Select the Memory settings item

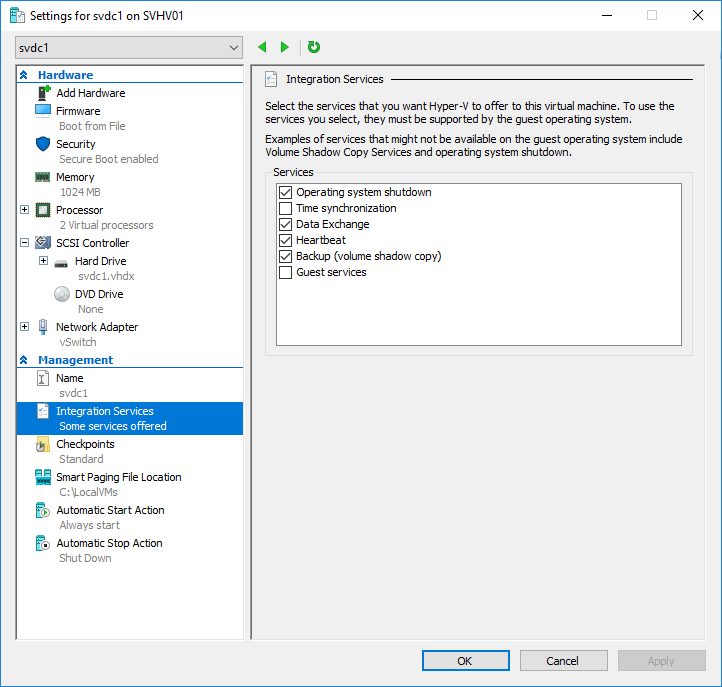click(x=75, y=177)
